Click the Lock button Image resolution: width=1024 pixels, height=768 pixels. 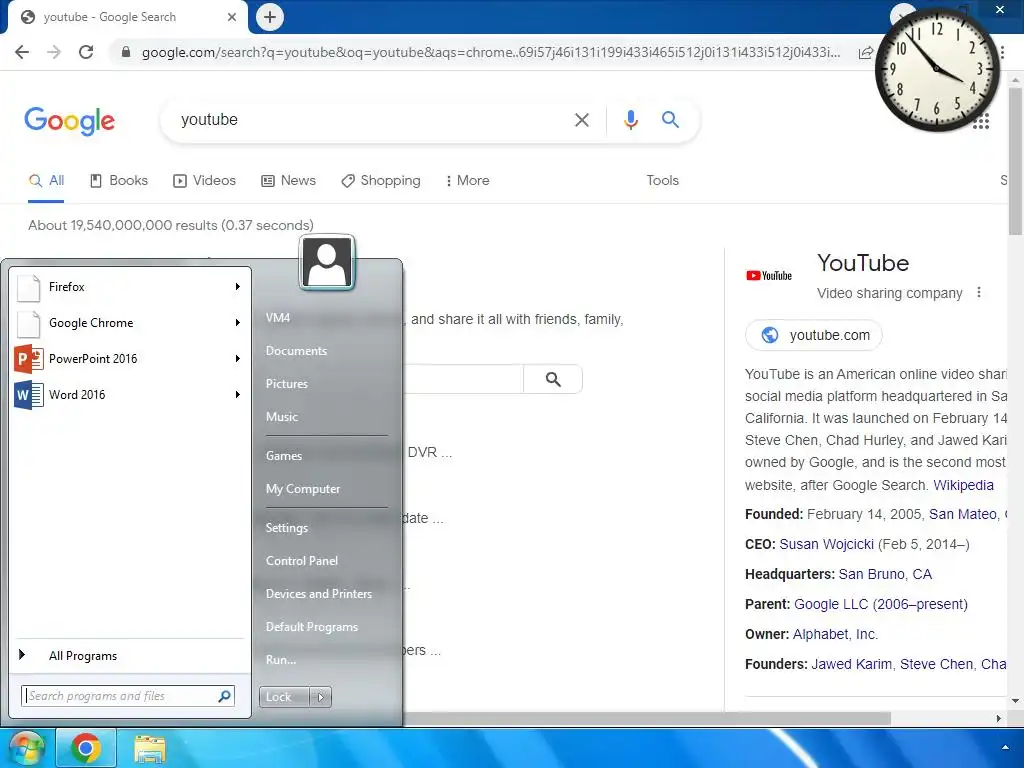point(284,697)
